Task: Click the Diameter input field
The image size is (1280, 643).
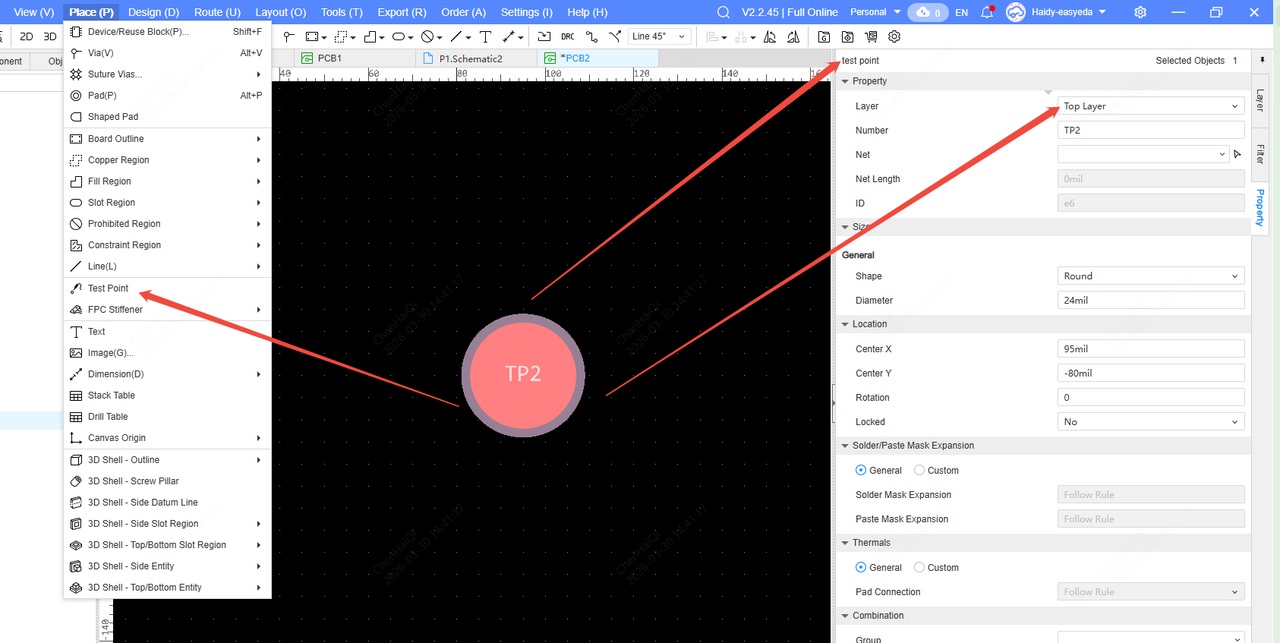Action: (x=1150, y=300)
